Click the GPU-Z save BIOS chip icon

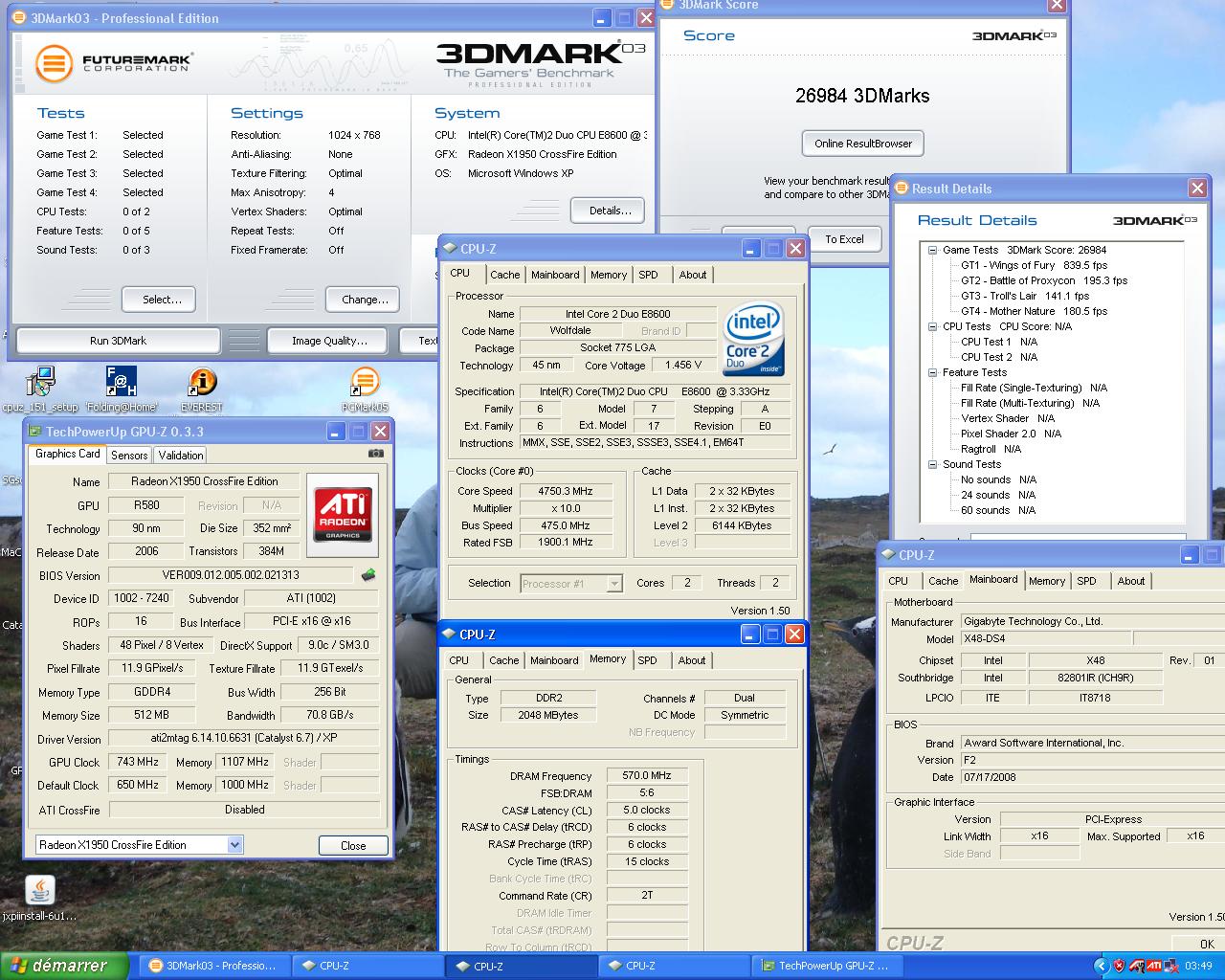pyautogui.click(x=368, y=575)
